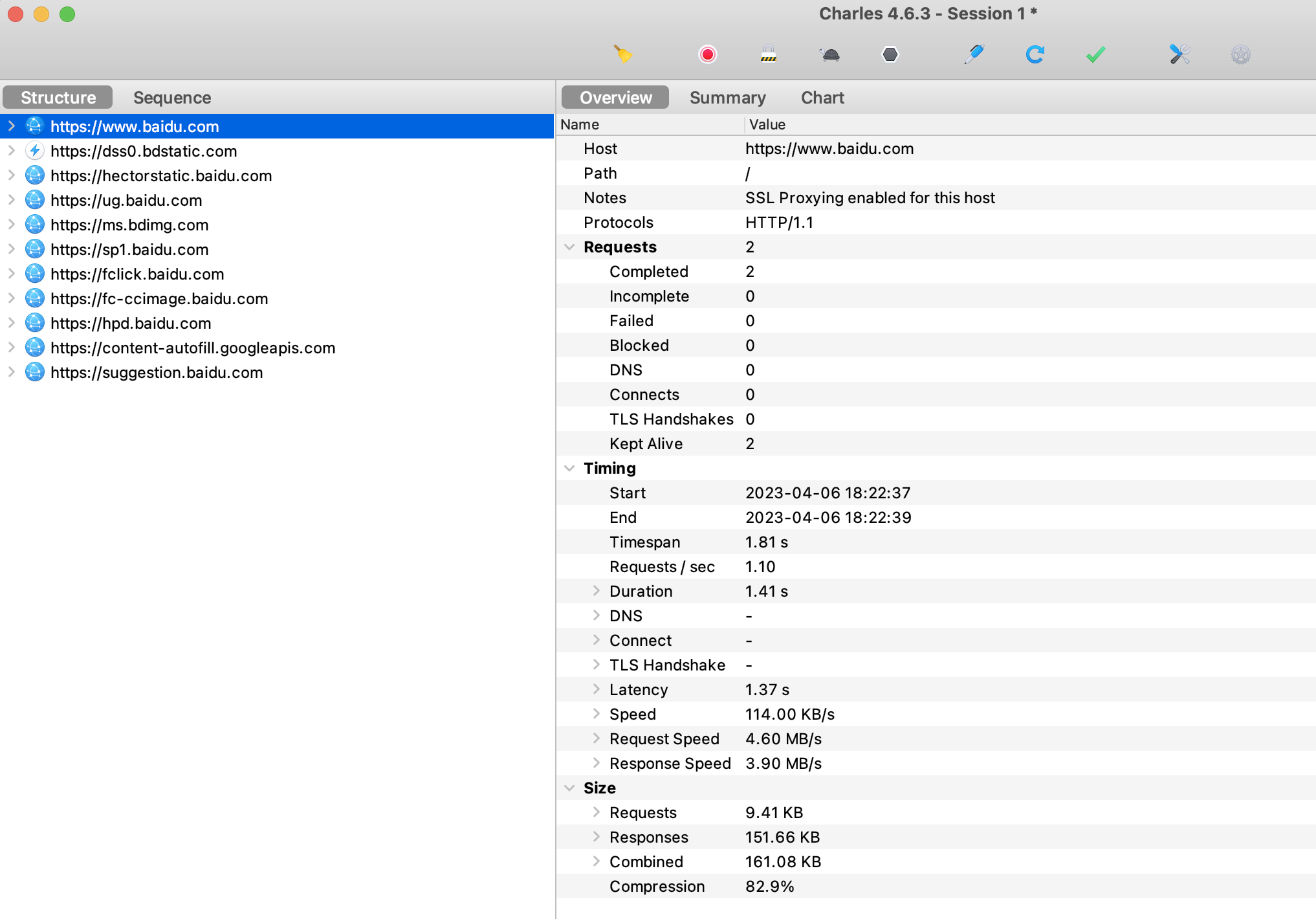Collapse the Timing section
The height and width of the screenshot is (919, 1316).
pyautogui.click(x=569, y=468)
